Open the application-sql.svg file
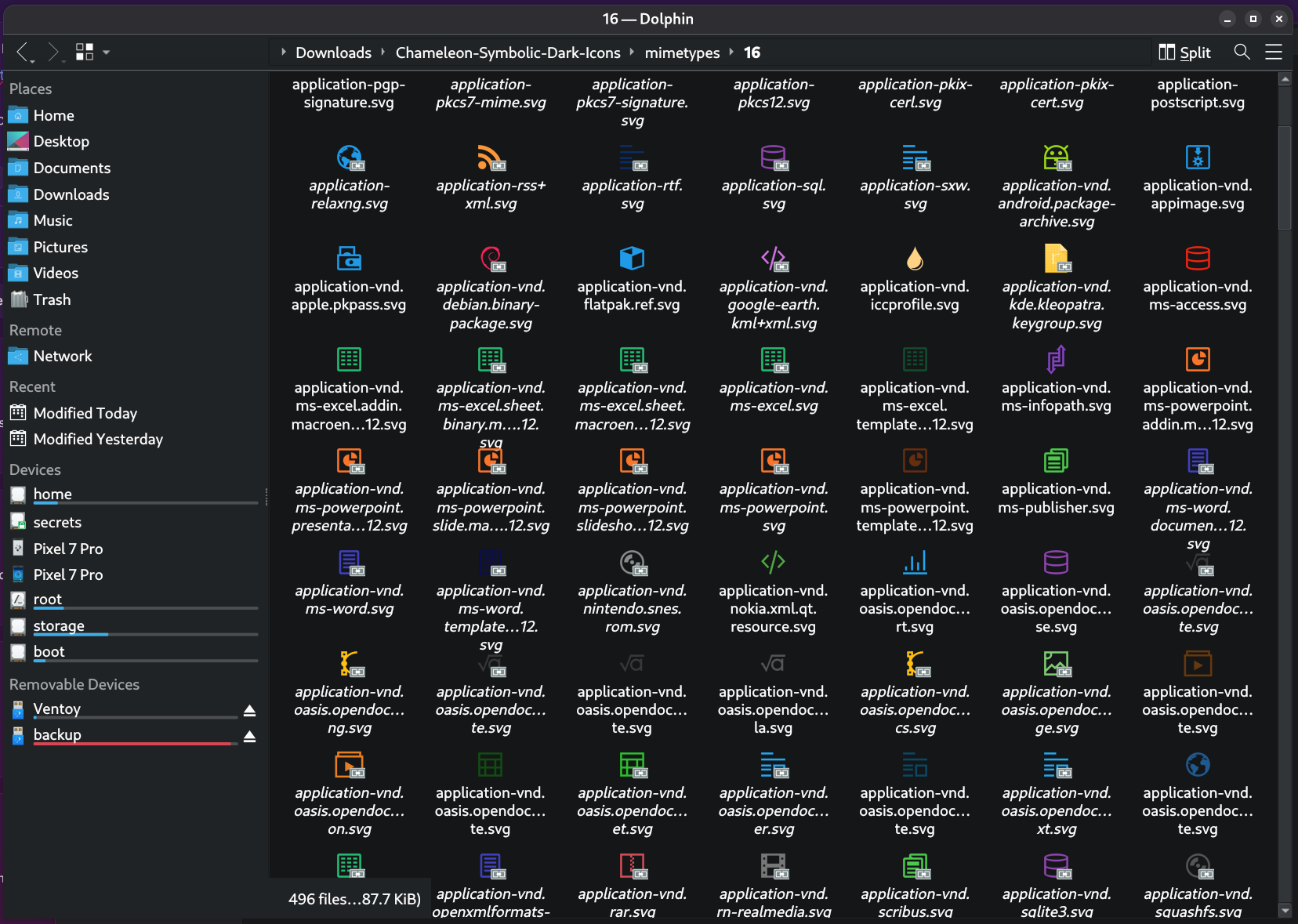Image resolution: width=1298 pixels, height=924 pixels. point(774,158)
